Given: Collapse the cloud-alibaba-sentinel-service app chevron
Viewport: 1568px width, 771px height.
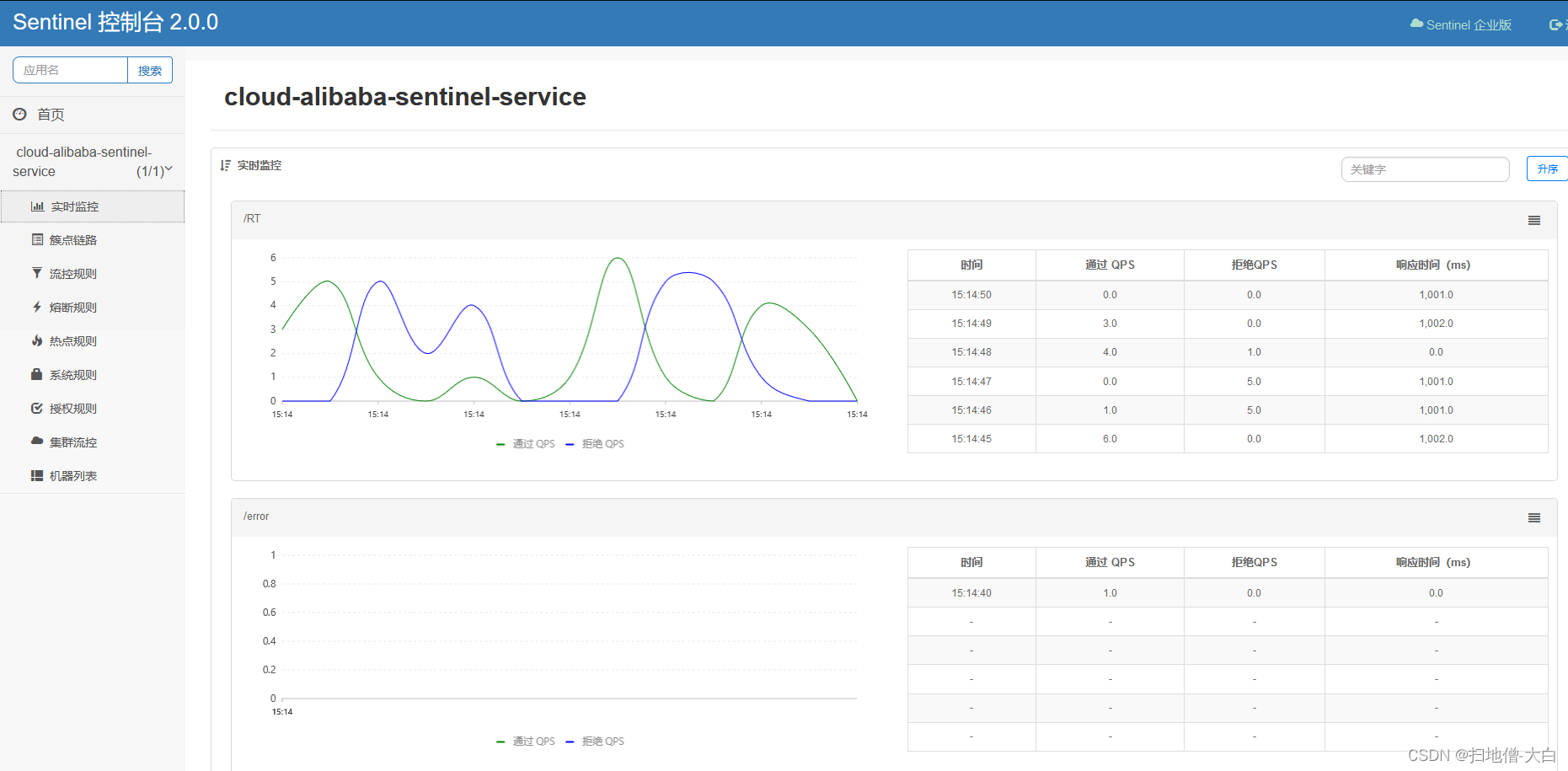Looking at the screenshot, I should (x=169, y=169).
